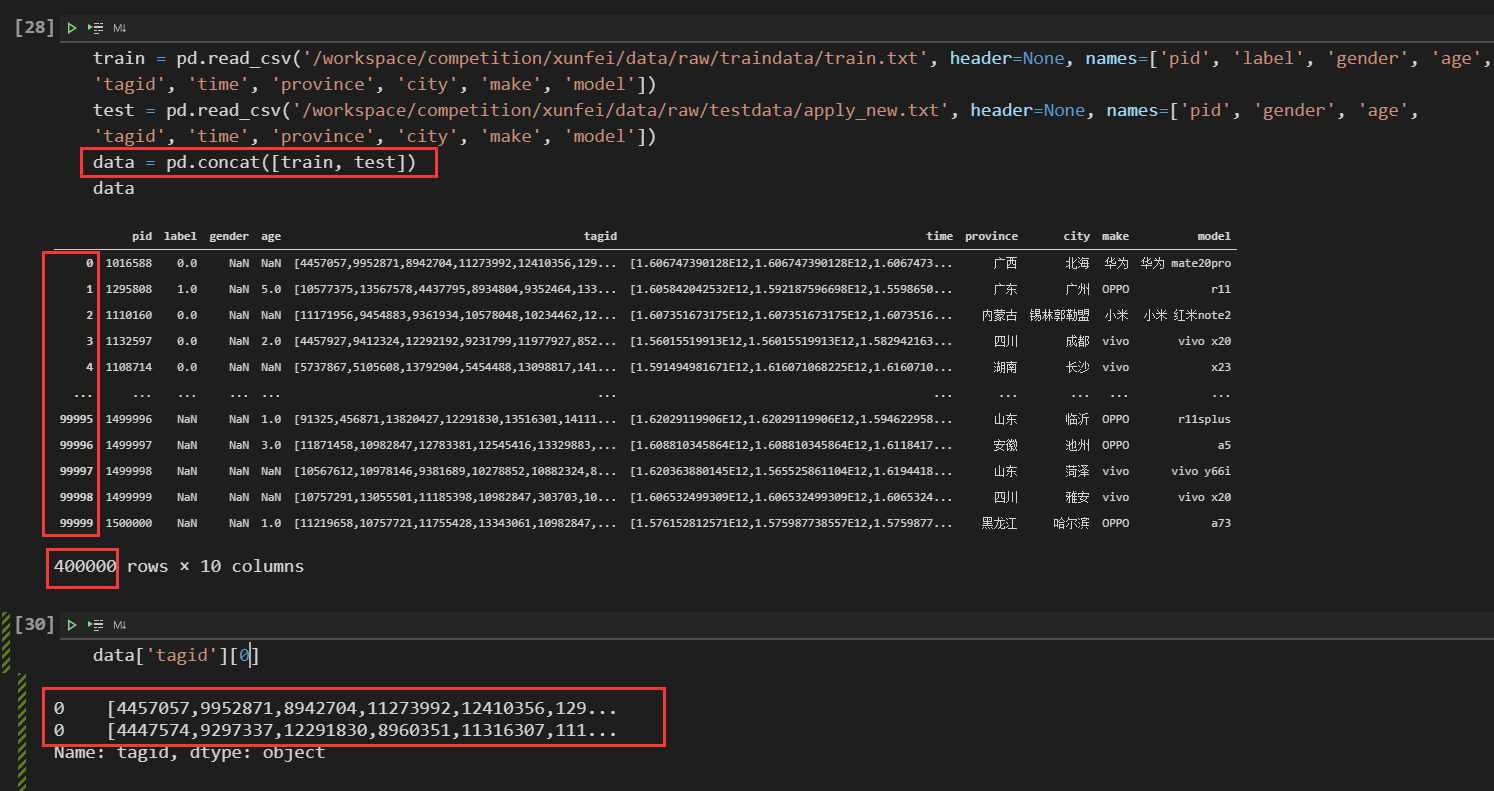Click city cell 广州

[1078, 289]
